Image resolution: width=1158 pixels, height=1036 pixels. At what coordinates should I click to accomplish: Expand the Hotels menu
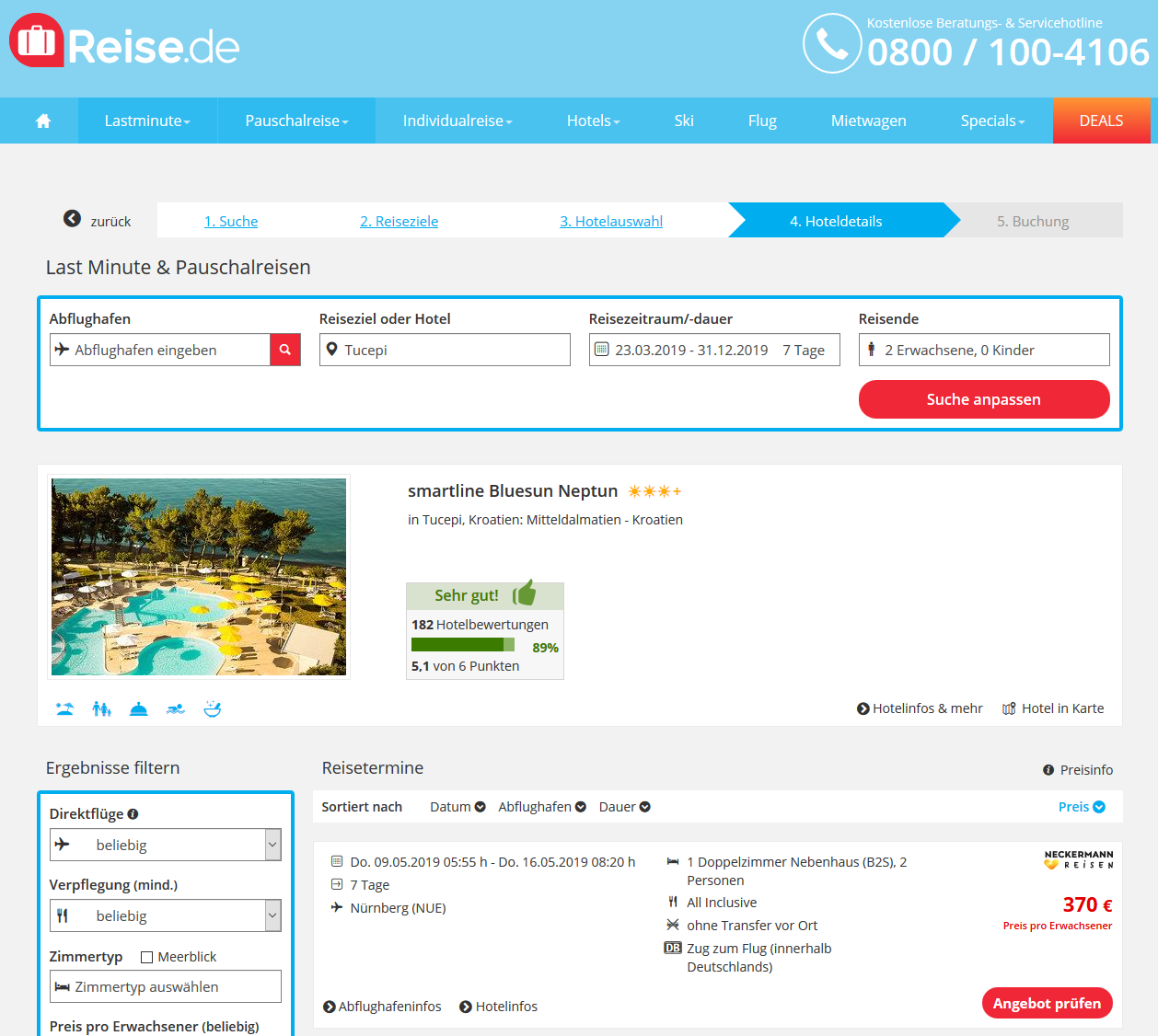tap(593, 121)
